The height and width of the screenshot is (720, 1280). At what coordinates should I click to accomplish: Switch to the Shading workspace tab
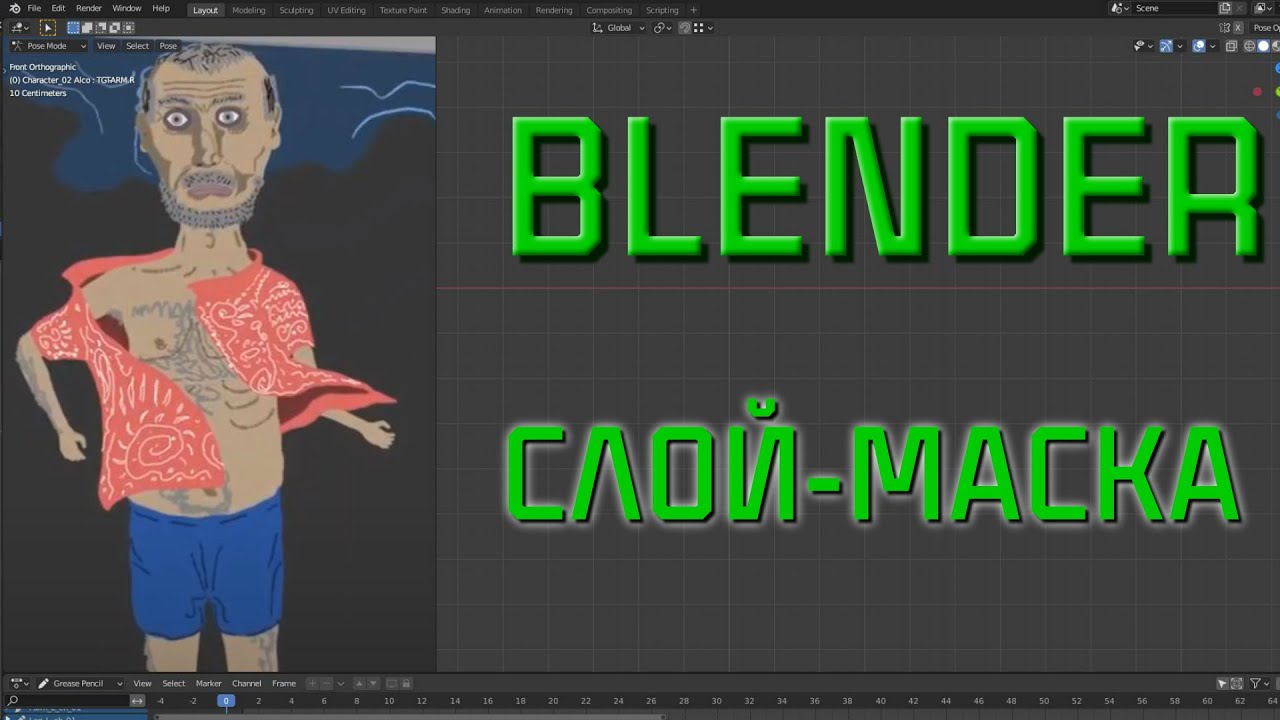click(455, 10)
